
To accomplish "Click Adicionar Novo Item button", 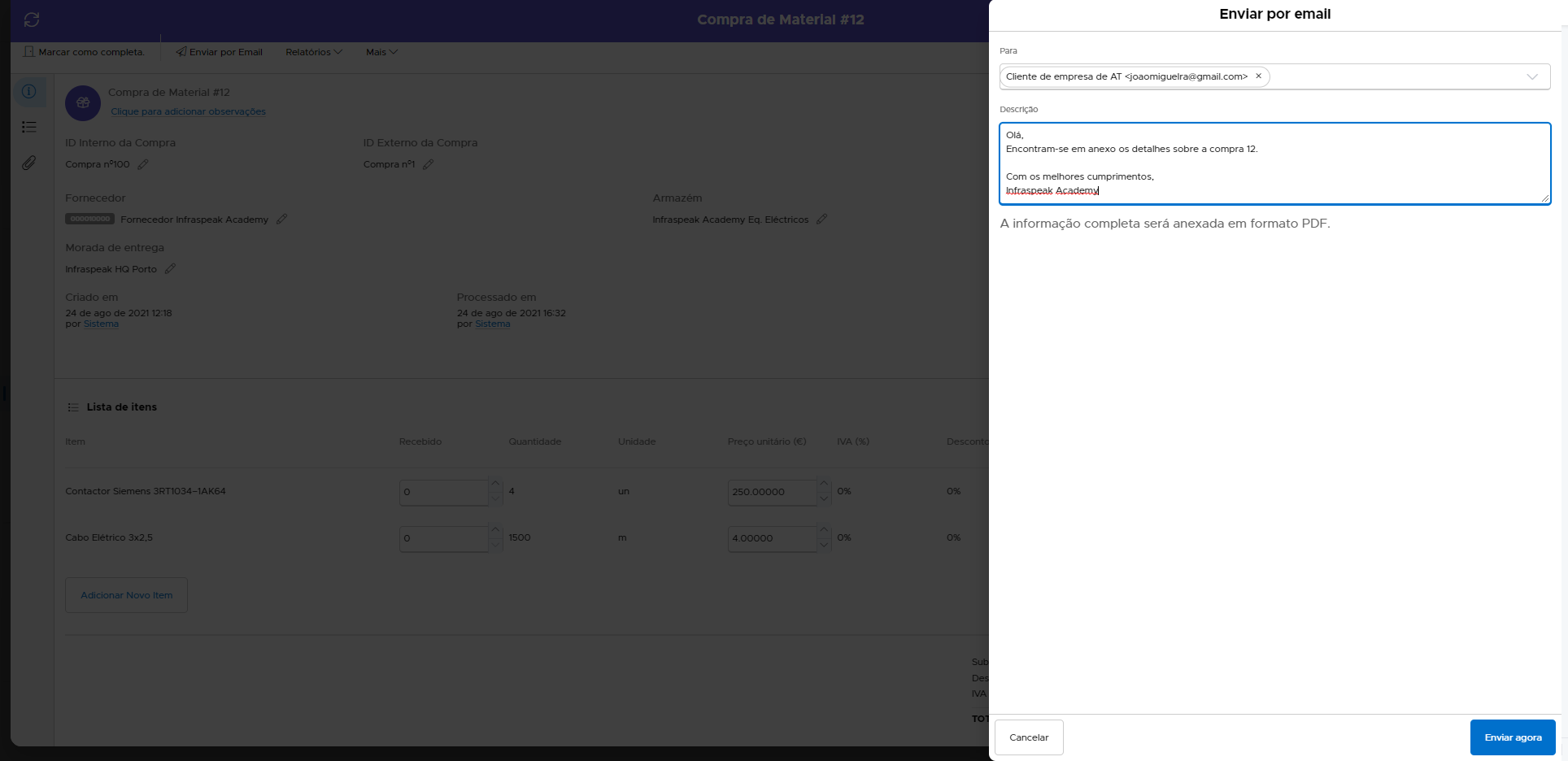I will (x=126, y=595).
